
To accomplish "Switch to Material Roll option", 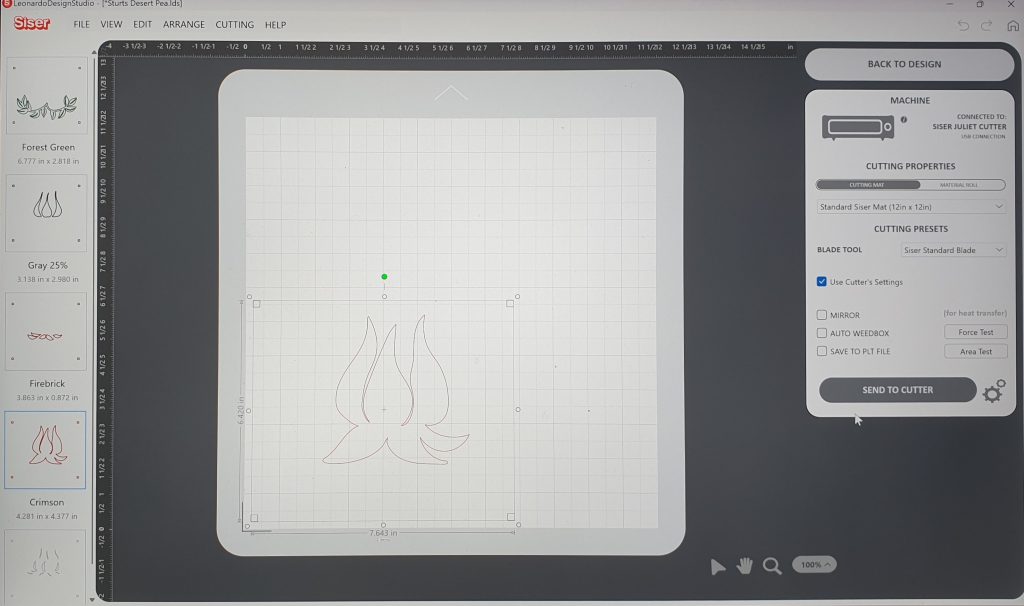I will tap(957, 185).
